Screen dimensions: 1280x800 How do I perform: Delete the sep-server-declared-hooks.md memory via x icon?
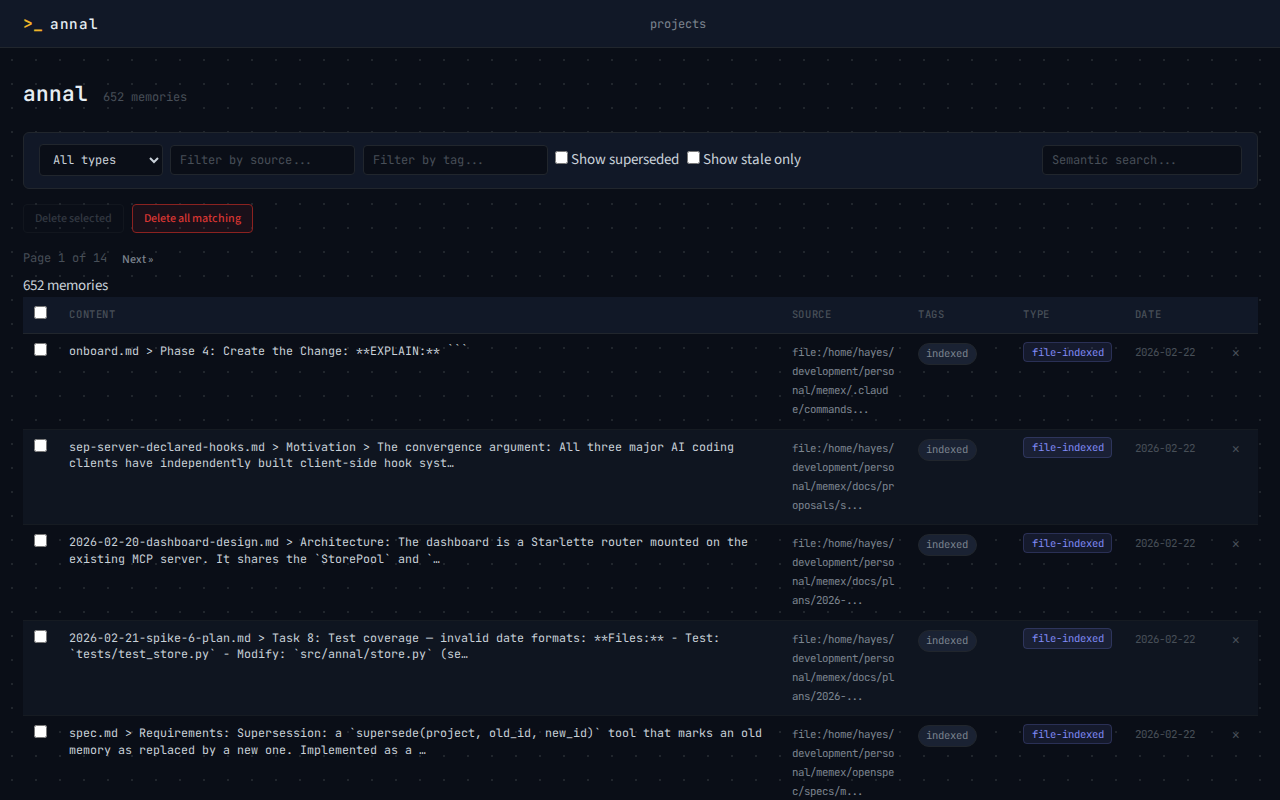click(1236, 449)
